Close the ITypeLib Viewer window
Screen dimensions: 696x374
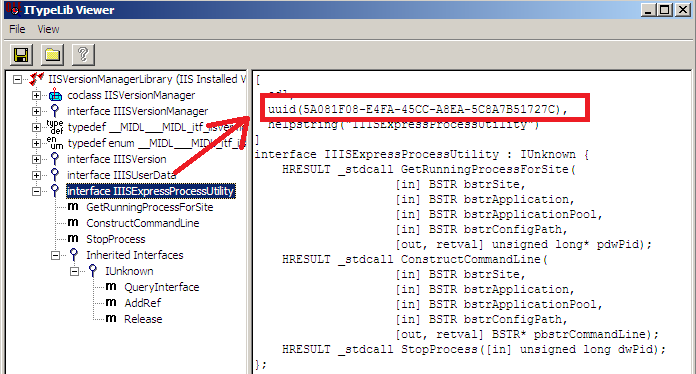pos(682,10)
